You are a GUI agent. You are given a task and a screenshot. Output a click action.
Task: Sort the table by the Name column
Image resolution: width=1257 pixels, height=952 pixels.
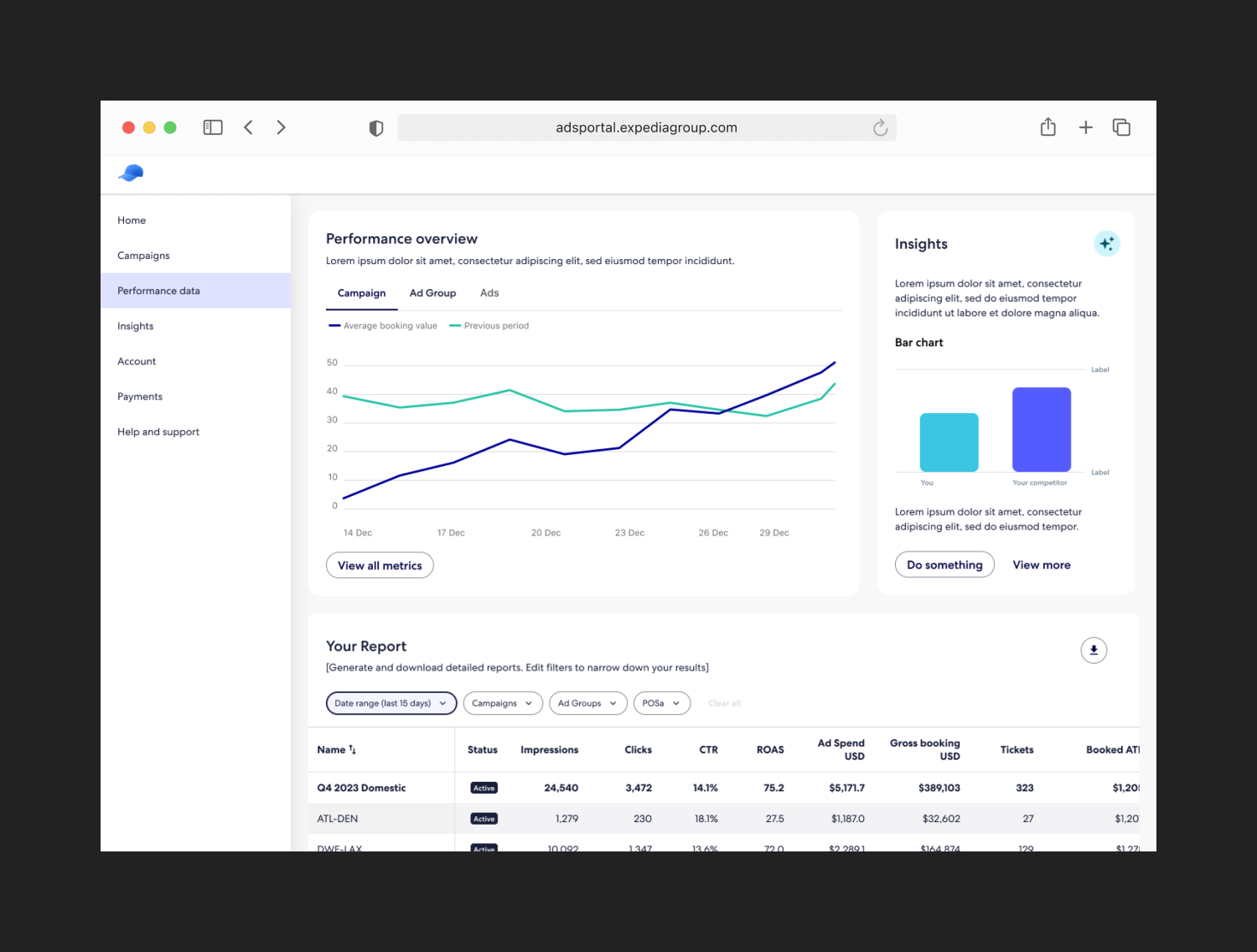337,749
